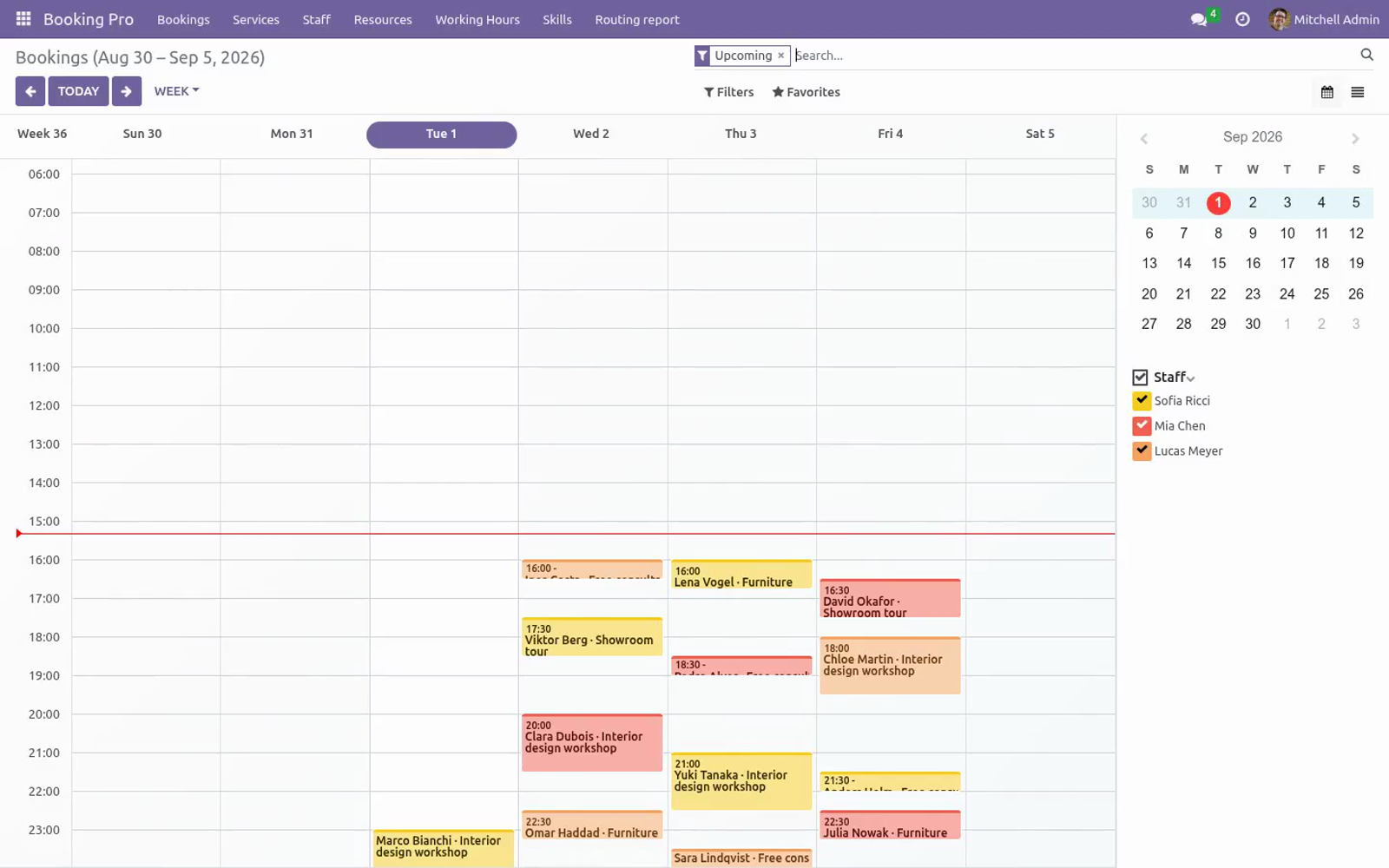
Task: Click the Upcoming filter funnel icon
Action: 702,56
